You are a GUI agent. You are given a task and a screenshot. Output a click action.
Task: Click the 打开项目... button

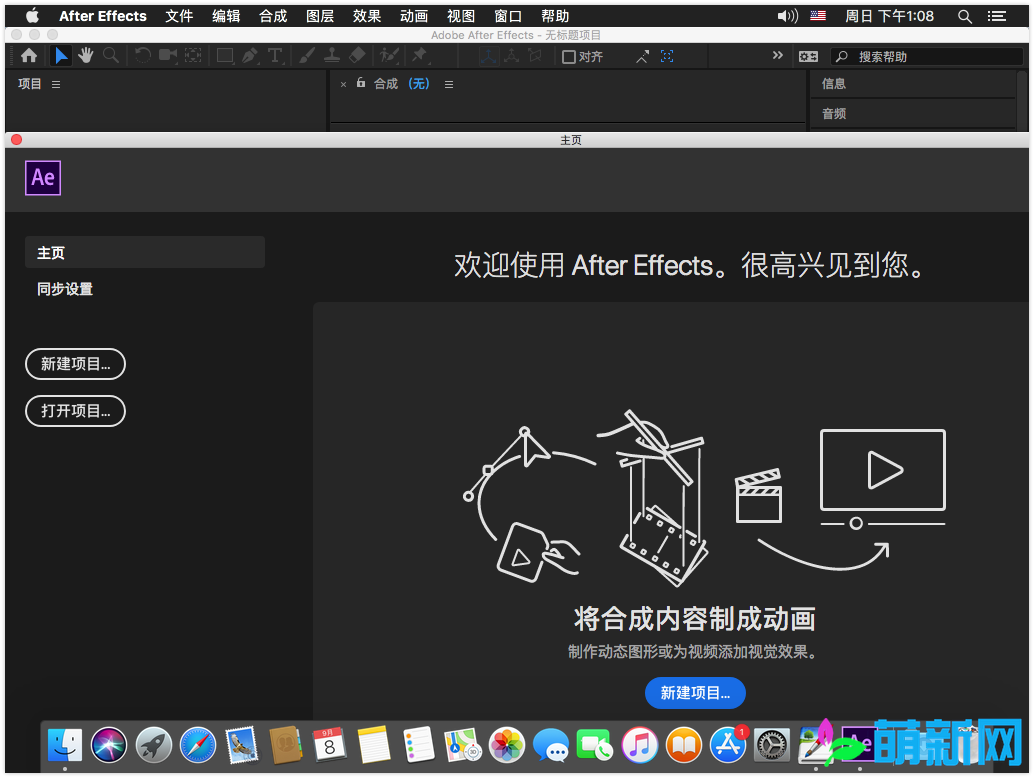[75, 411]
